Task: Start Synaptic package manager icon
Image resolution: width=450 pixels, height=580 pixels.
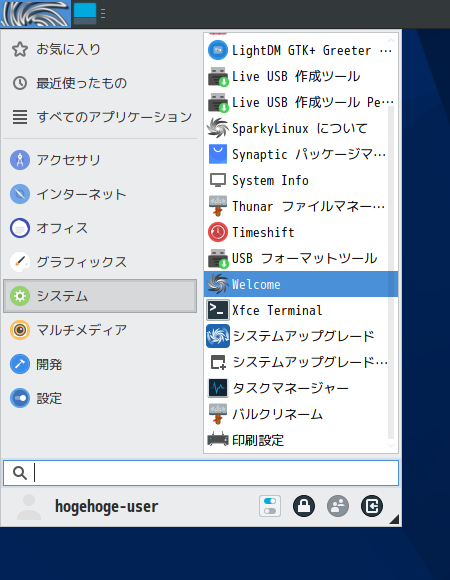Action: point(218,154)
